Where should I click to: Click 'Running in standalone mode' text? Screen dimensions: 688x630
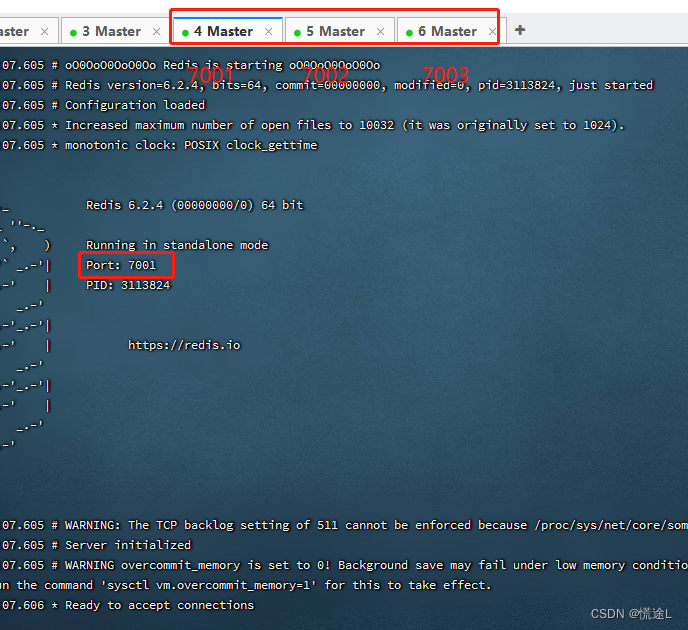(177, 245)
